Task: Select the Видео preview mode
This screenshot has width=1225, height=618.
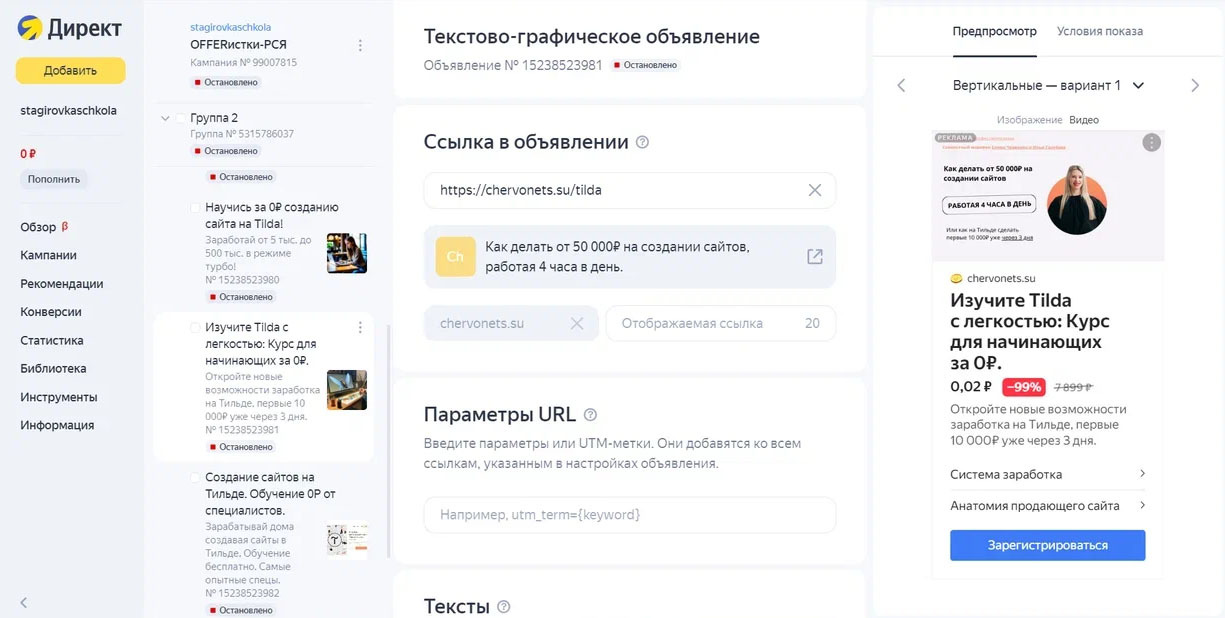Action: tap(1084, 120)
